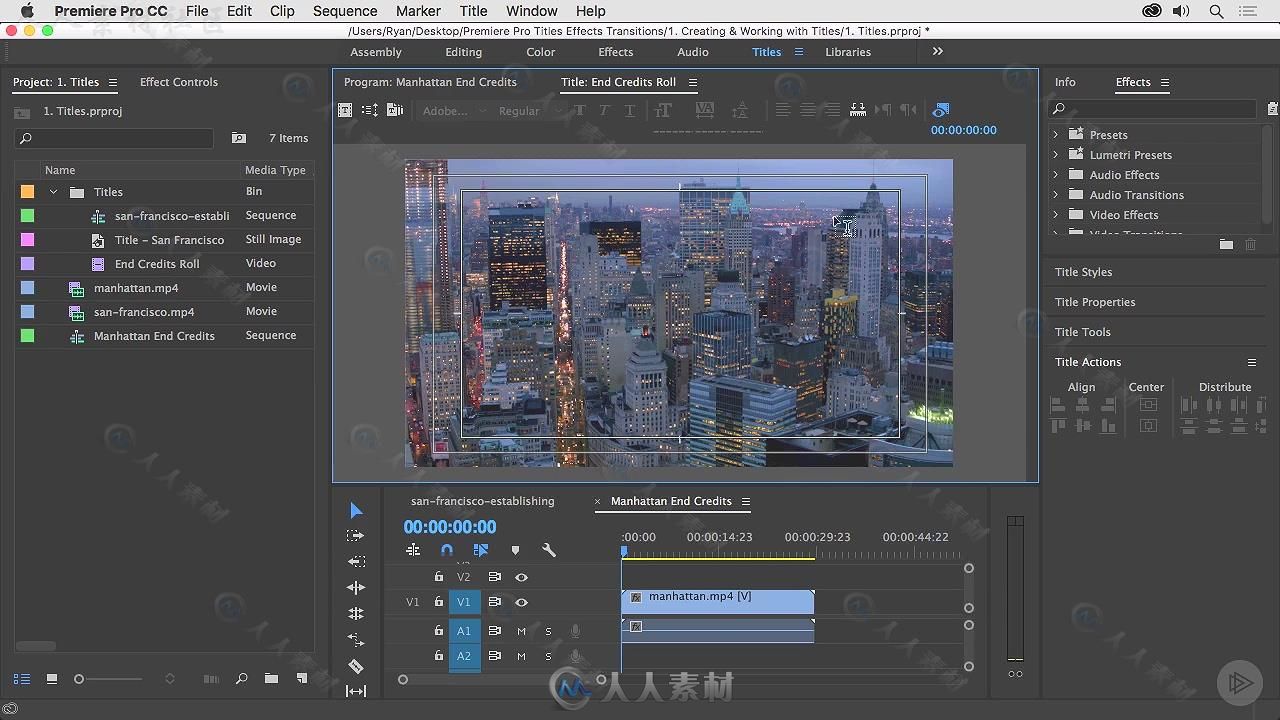Click the Project panel search field
This screenshot has width=1280, height=720.
(114, 138)
